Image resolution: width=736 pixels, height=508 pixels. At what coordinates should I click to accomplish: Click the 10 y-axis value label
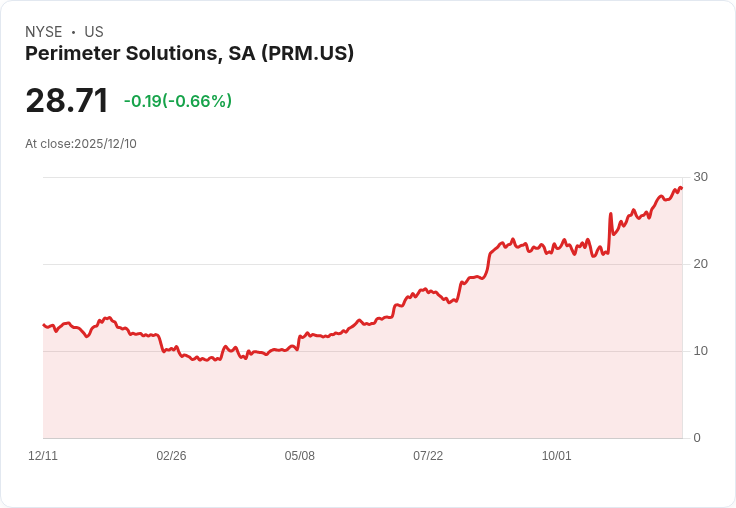pyautogui.click(x=700, y=351)
